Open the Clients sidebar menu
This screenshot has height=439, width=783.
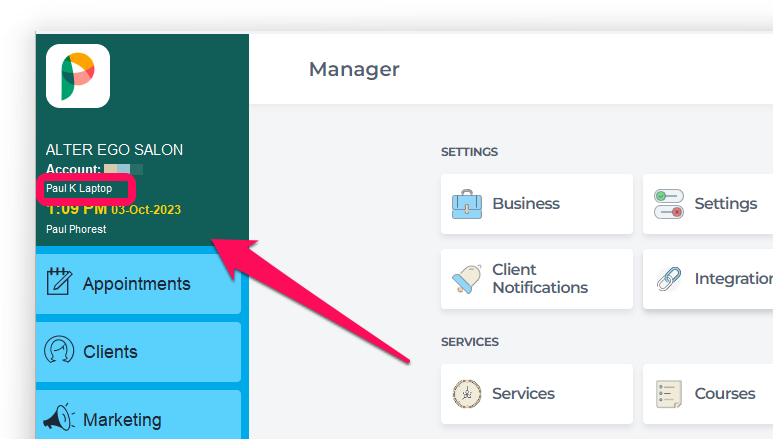pyautogui.click(x=138, y=352)
